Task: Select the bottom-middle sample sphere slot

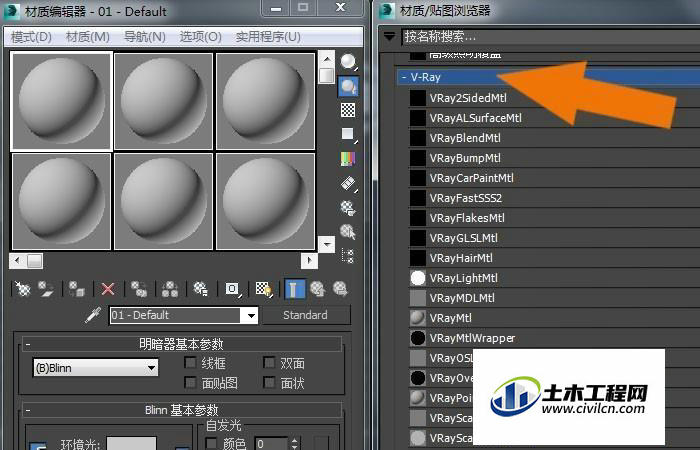Action: pos(163,201)
